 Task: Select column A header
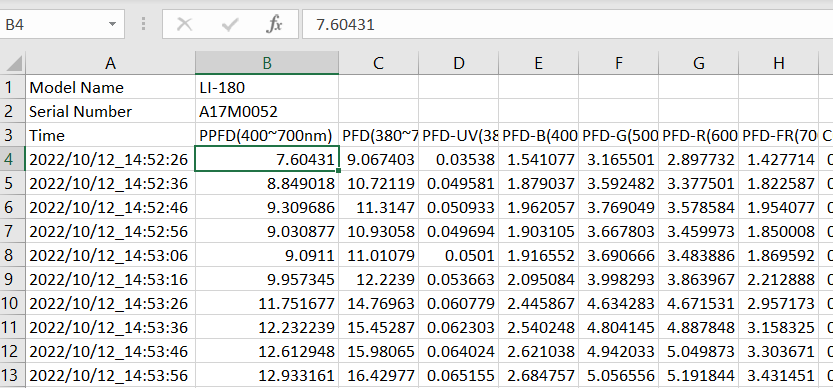pos(110,63)
